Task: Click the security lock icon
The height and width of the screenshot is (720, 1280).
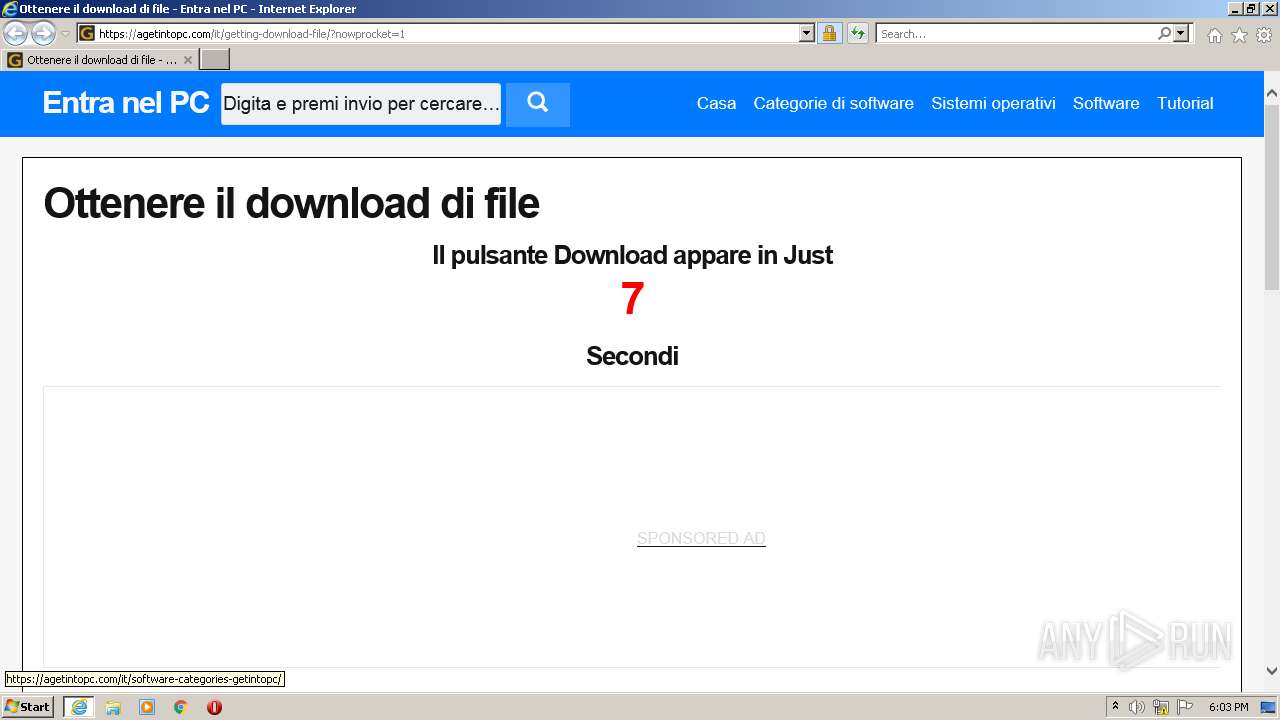Action: point(829,33)
